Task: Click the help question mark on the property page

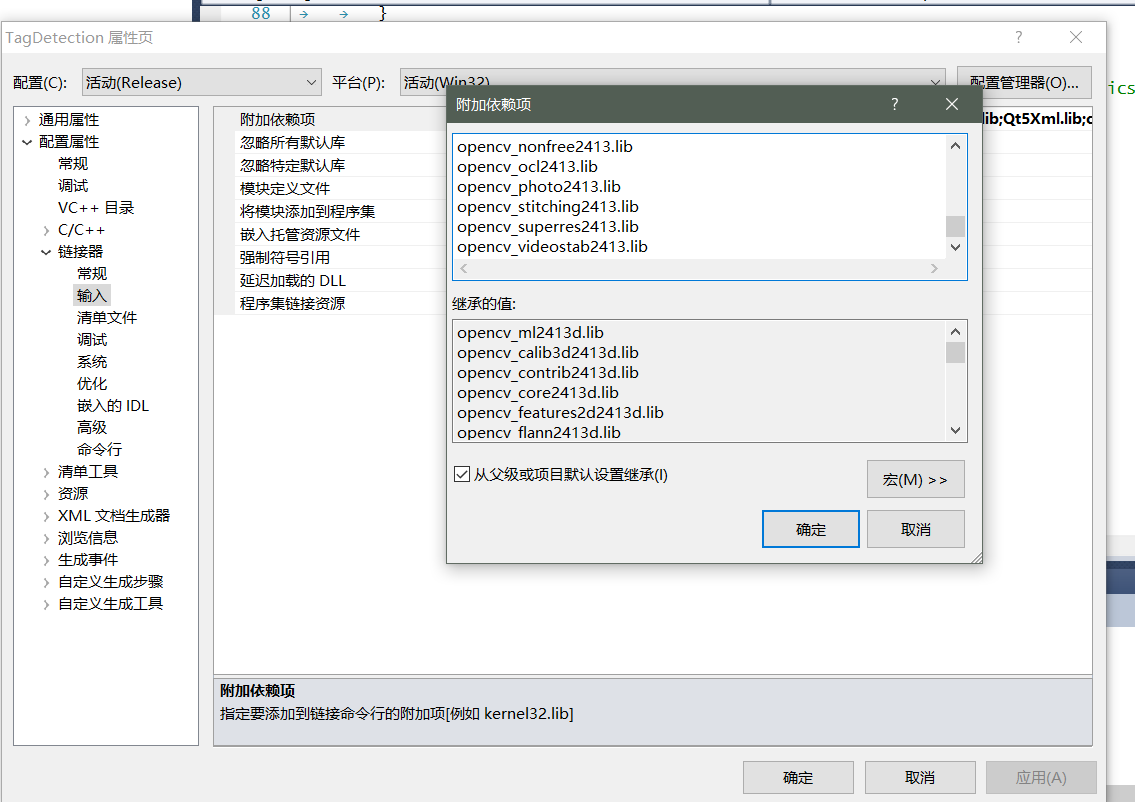Action: (1018, 37)
